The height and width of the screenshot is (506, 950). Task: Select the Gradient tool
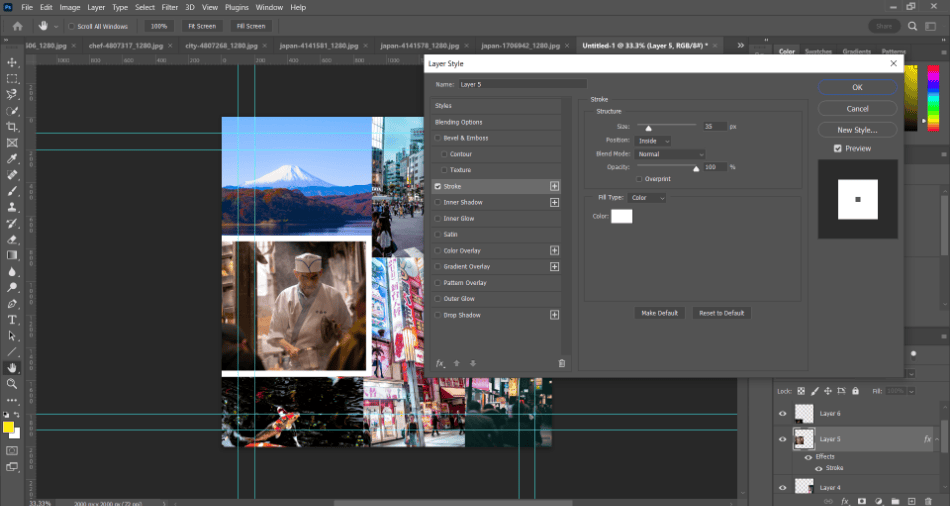12,255
